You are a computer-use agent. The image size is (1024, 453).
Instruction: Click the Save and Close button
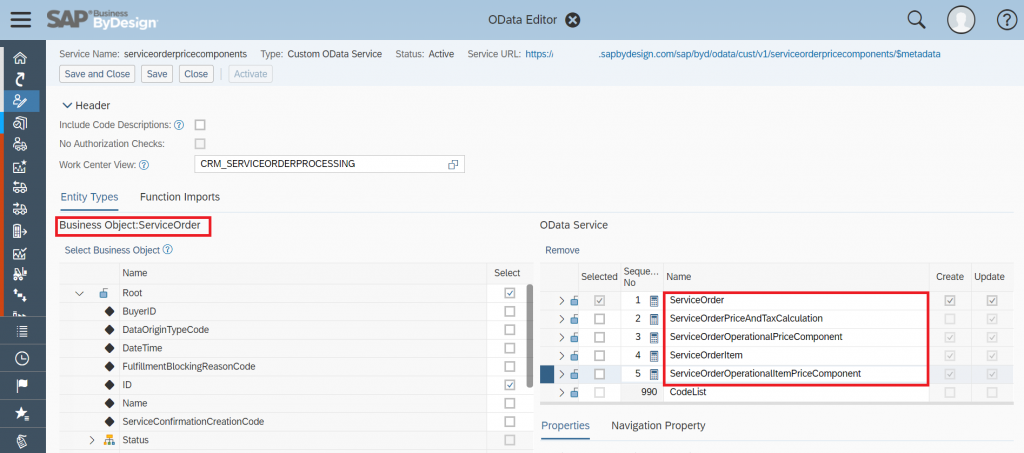[97, 74]
